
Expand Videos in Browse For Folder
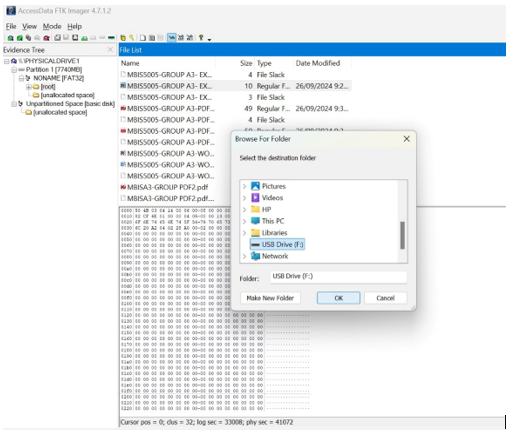[x=244, y=198]
